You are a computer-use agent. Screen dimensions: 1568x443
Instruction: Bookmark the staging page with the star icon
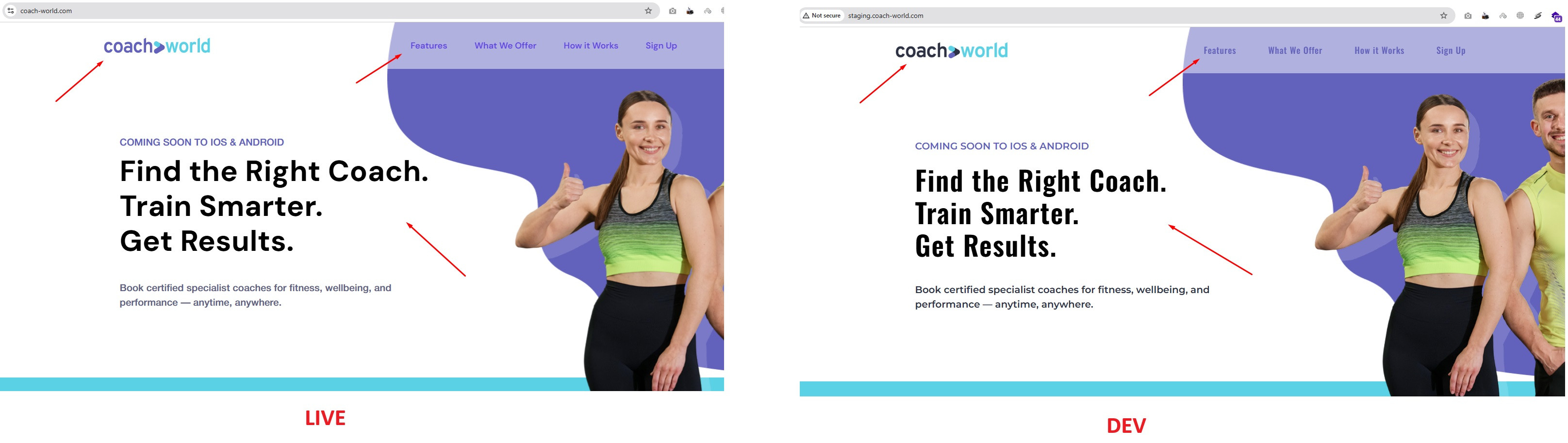1444,16
